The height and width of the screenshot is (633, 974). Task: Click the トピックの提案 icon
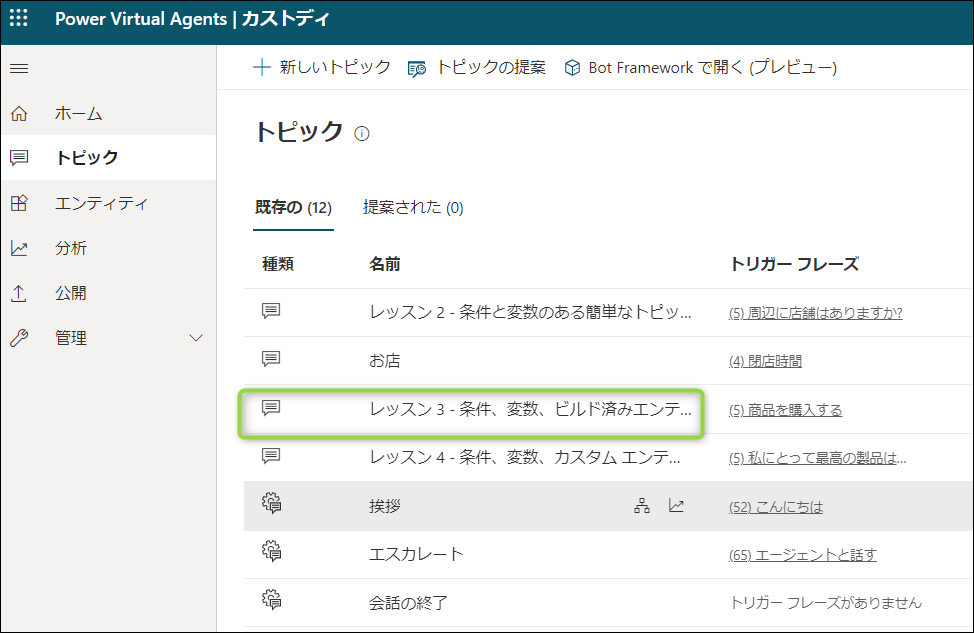(417, 68)
